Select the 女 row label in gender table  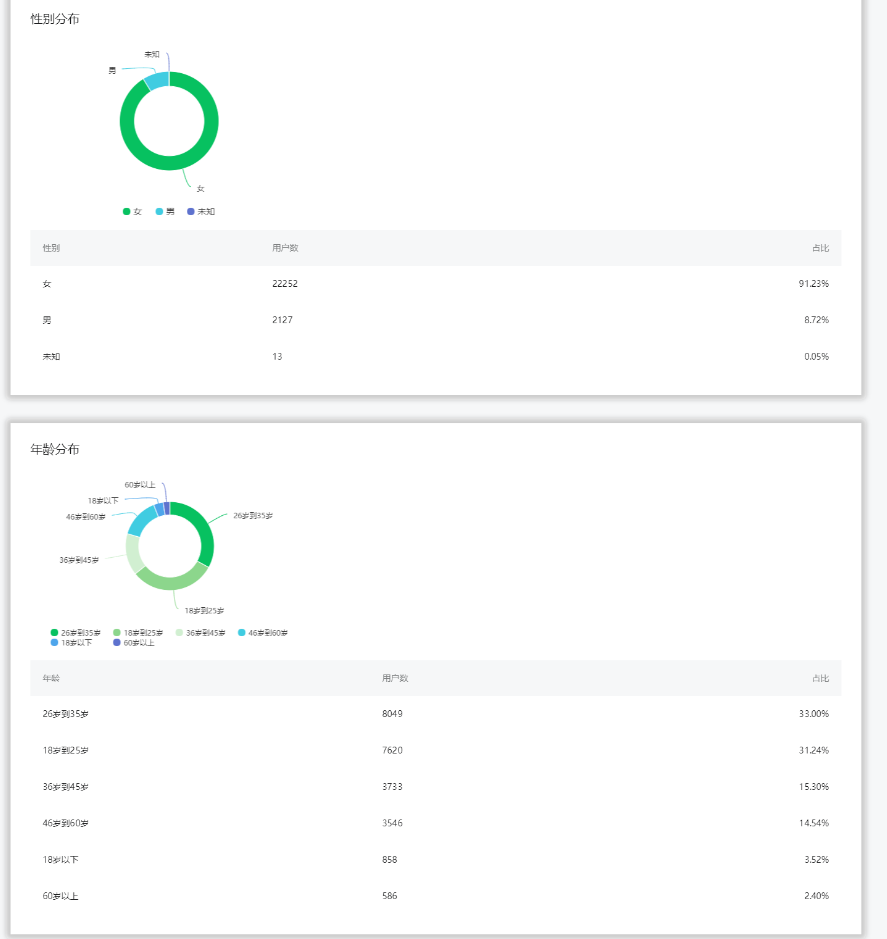tap(47, 284)
